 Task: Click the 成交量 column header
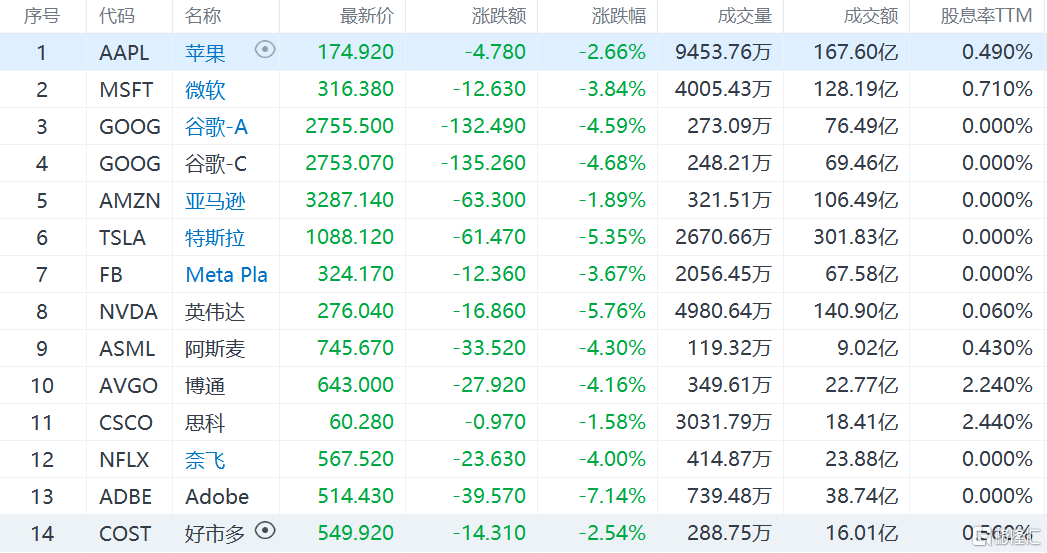click(x=745, y=16)
